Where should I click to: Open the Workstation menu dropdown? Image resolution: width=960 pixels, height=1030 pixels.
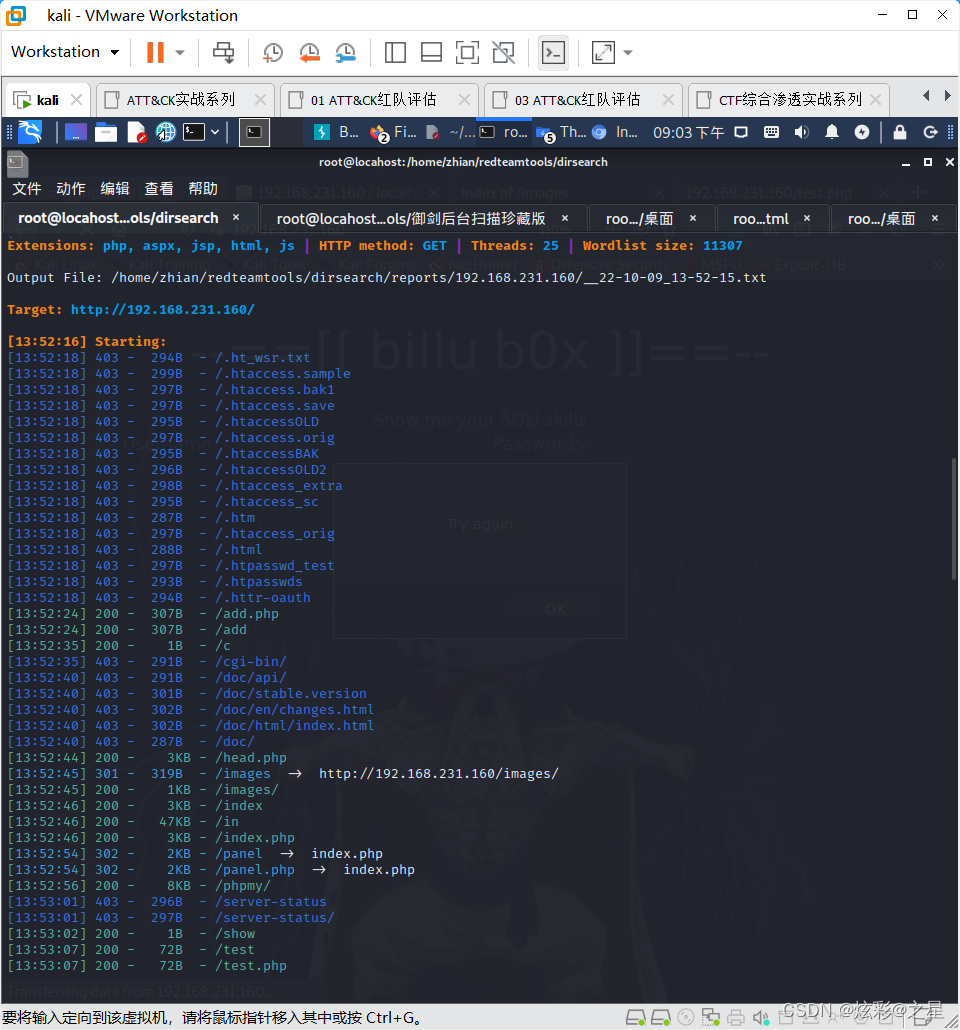click(65, 52)
